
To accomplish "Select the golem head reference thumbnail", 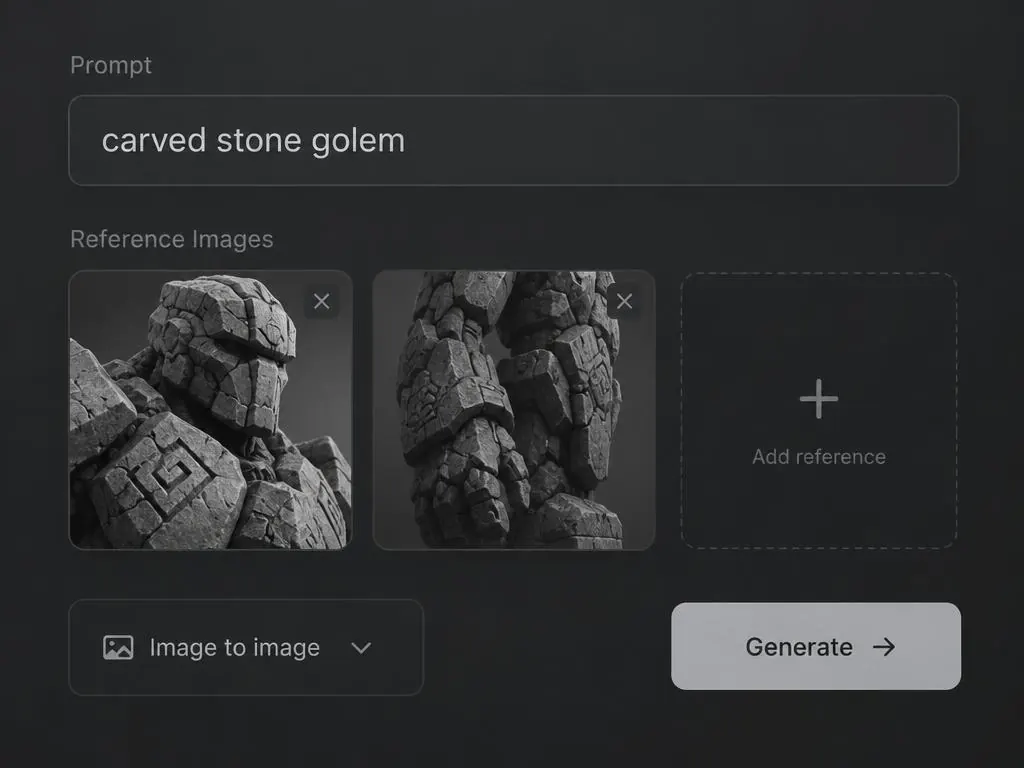I will (211, 410).
